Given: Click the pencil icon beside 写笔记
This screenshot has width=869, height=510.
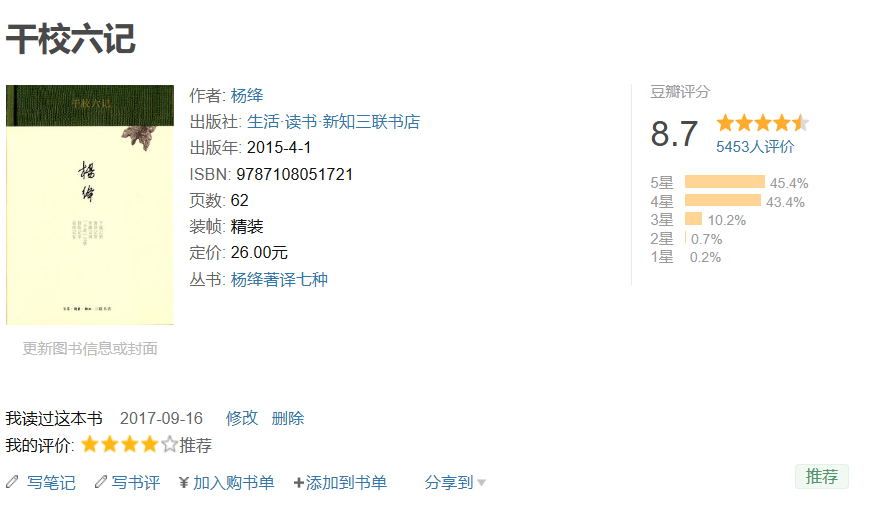Looking at the screenshot, I should (x=12, y=482).
